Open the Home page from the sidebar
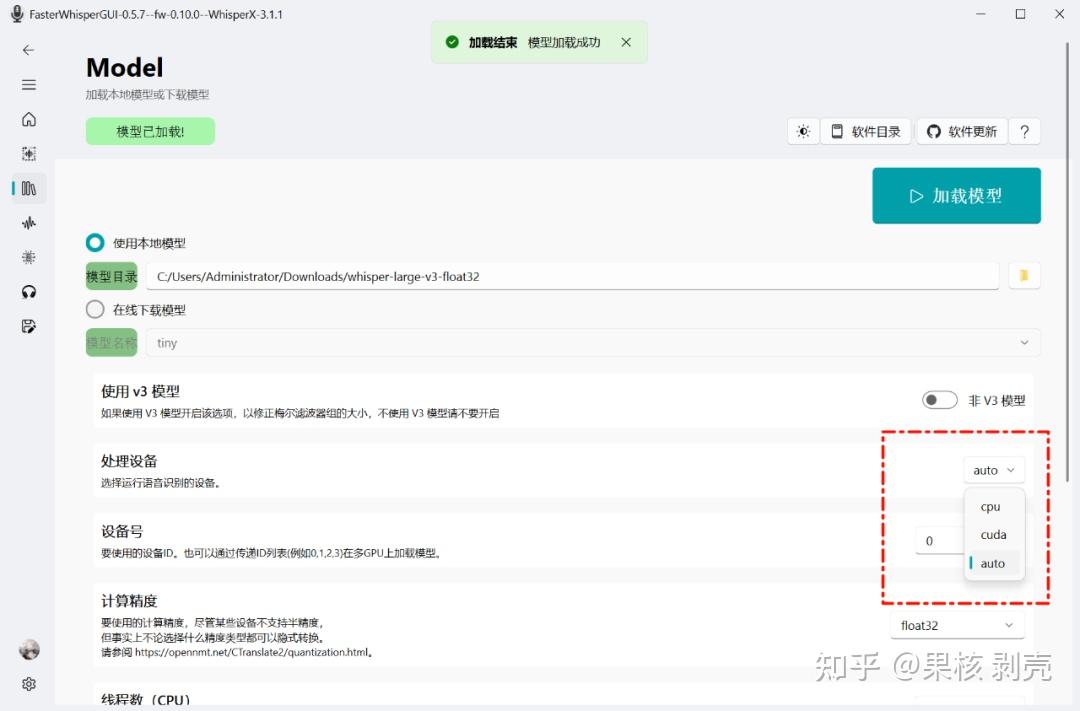Image resolution: width=1080 pixels, height=711 pixels. (28, 119)
